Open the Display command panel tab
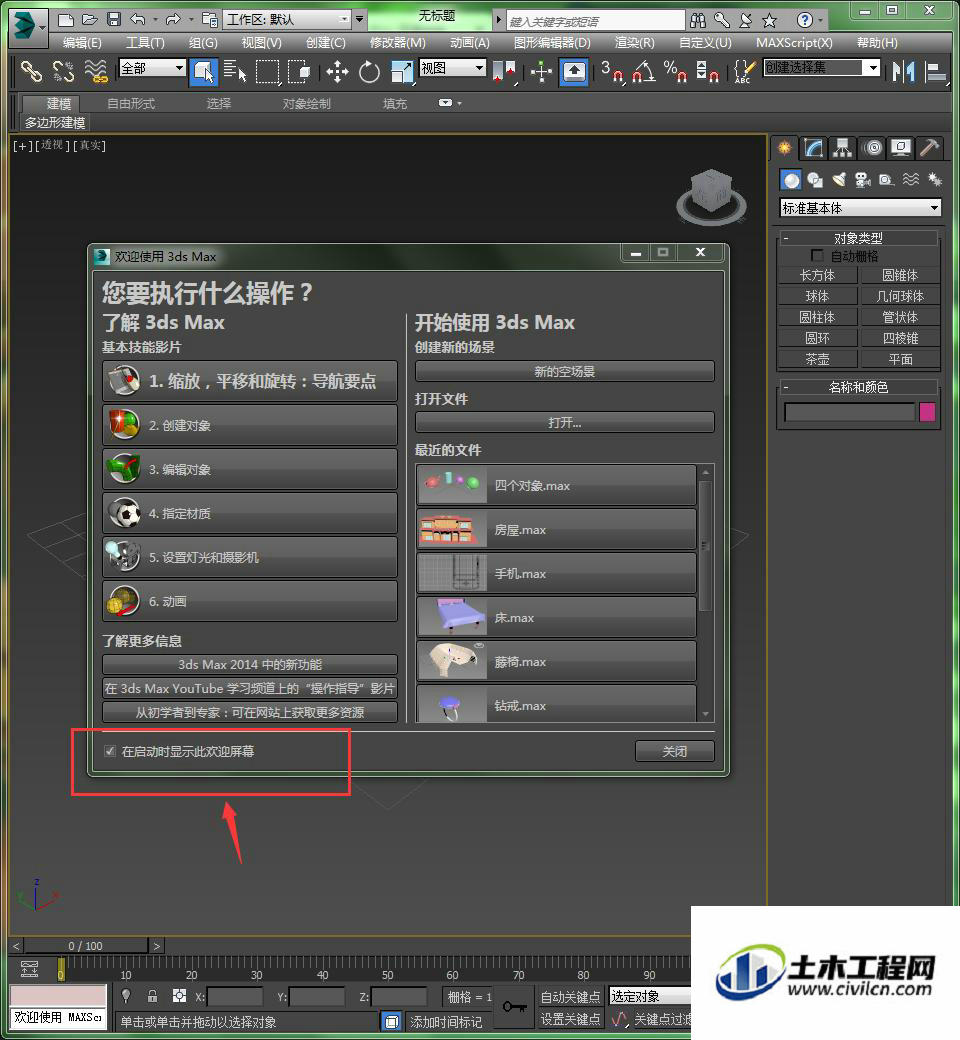 pyautogui.click(x=900, y=148)
